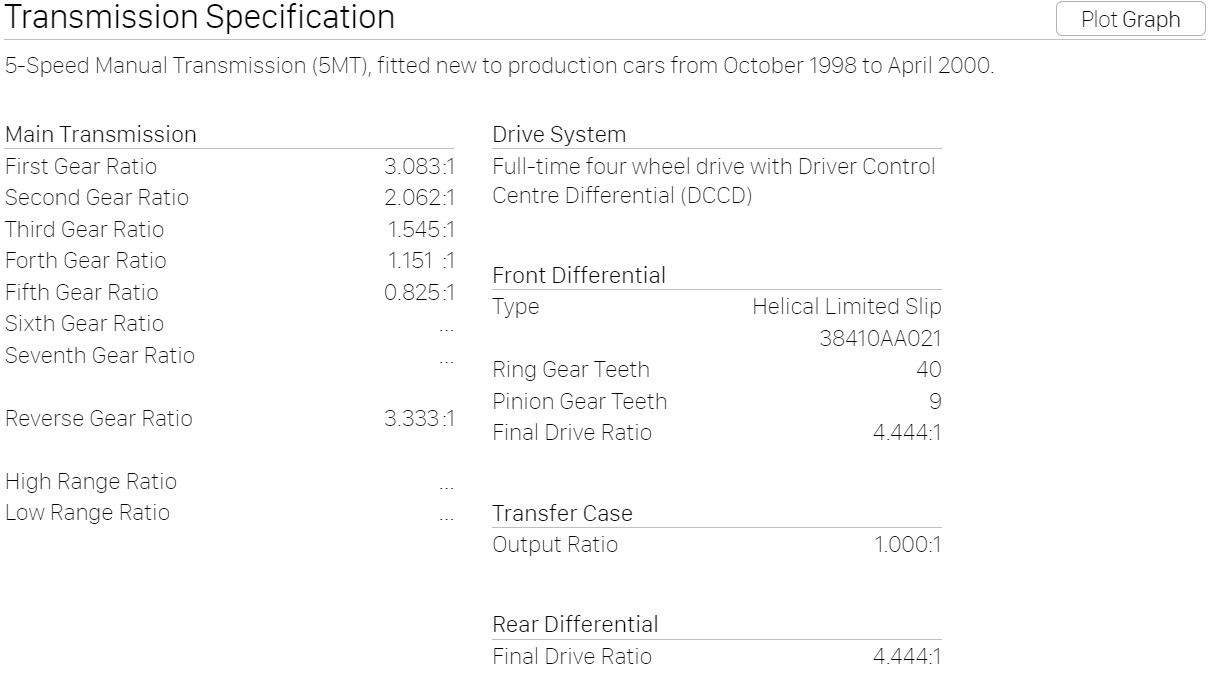This screenshot has width=1216, height=687.
Task: Click the Drive System section heading
Action: (559, 135)
